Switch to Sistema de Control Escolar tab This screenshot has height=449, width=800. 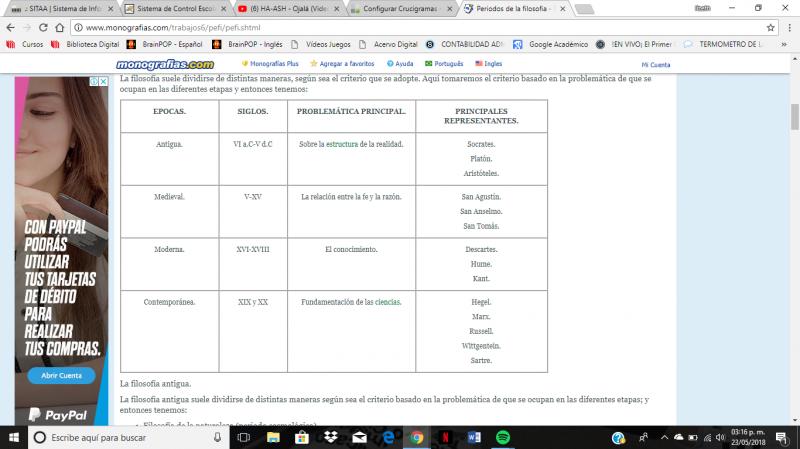click(x=176, y=9)
